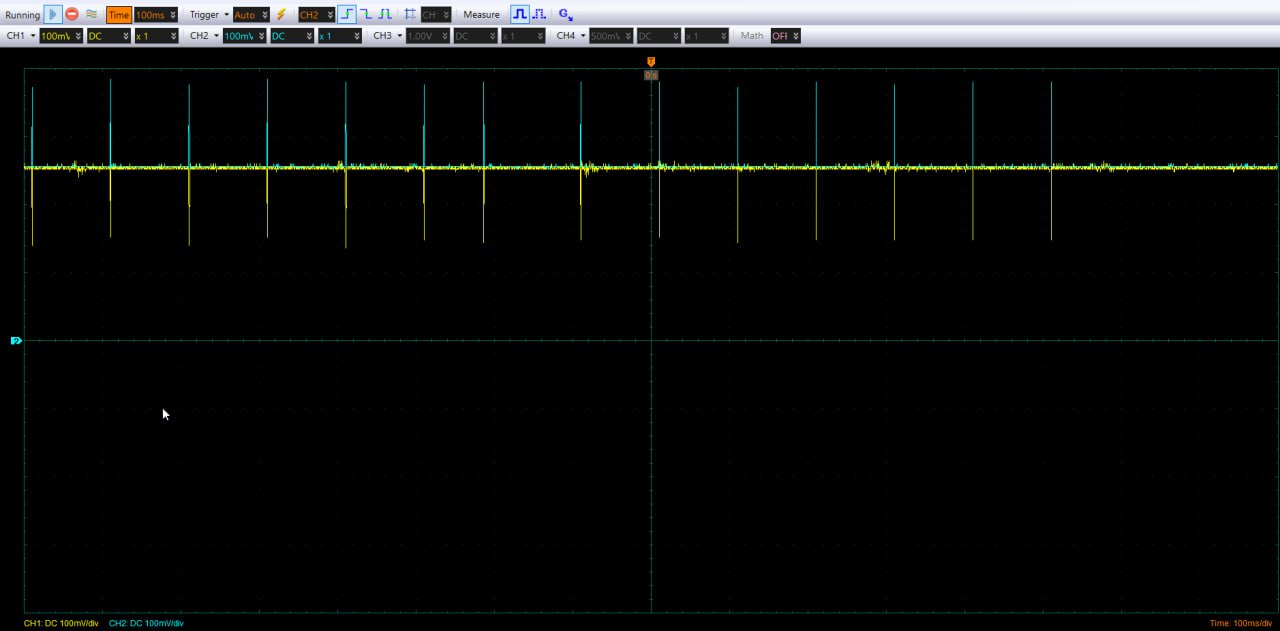The width and height of the screenshot is (1280, 631).
Task: Open the CH1 channel menu
Action: [21, 36]
